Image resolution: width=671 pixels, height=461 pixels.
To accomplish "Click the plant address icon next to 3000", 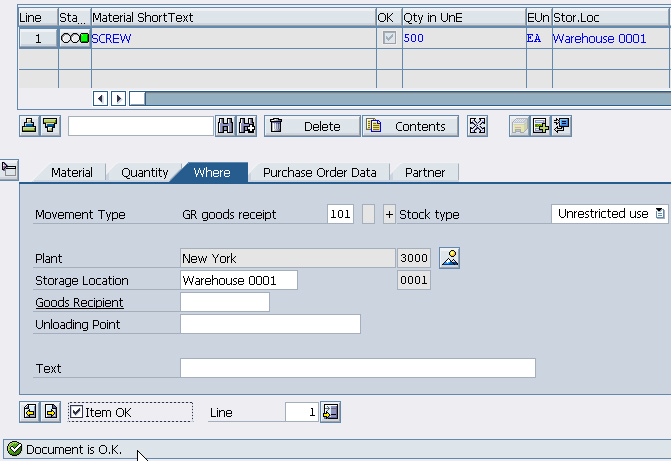I will click(449, 258).
